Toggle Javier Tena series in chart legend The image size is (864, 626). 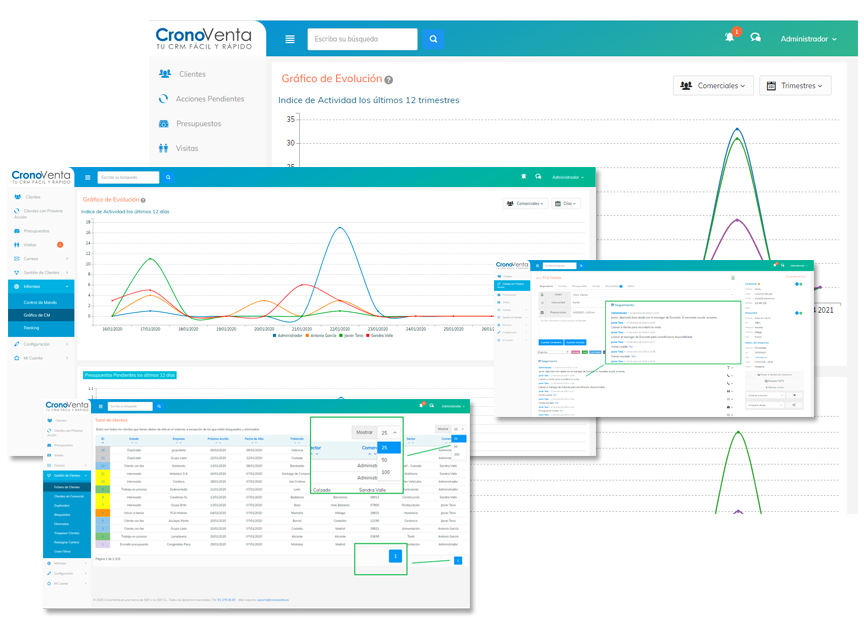pyautogui.click(x=351, y=335)
